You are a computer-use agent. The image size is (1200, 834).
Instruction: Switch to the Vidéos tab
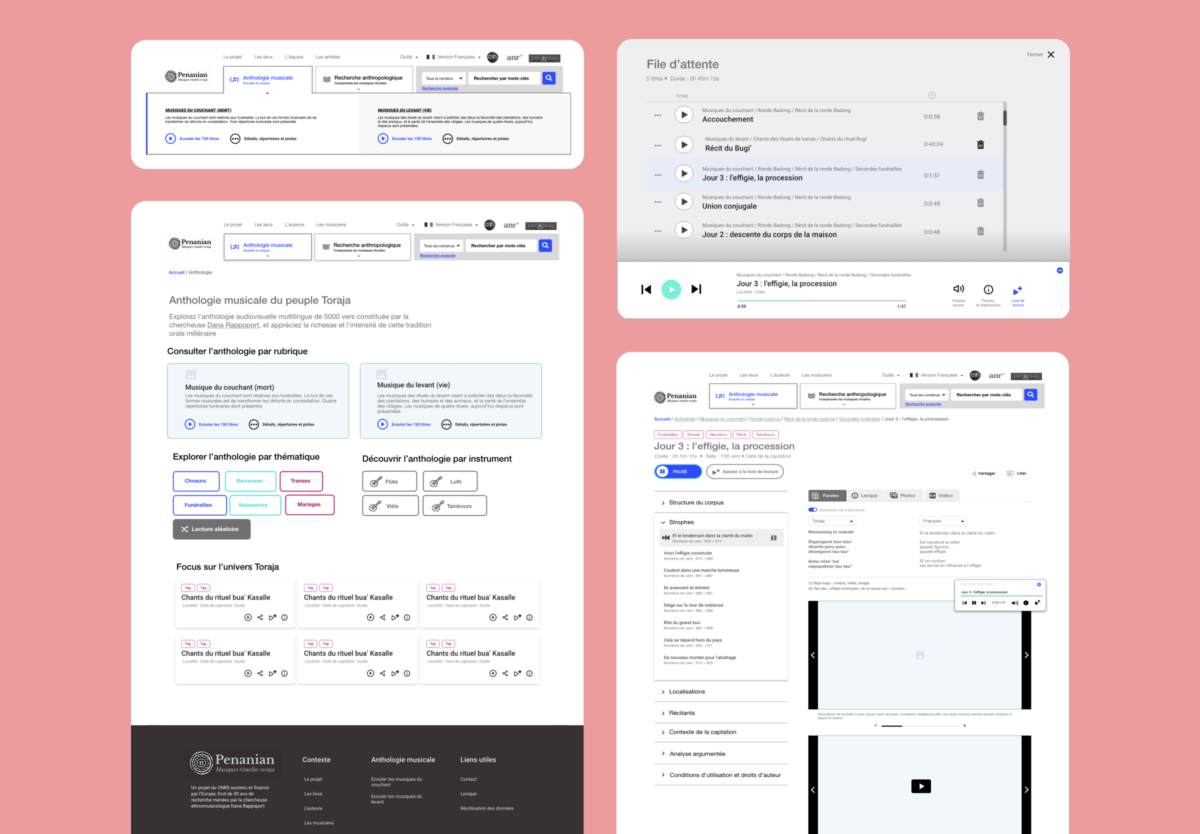point(944,495)
